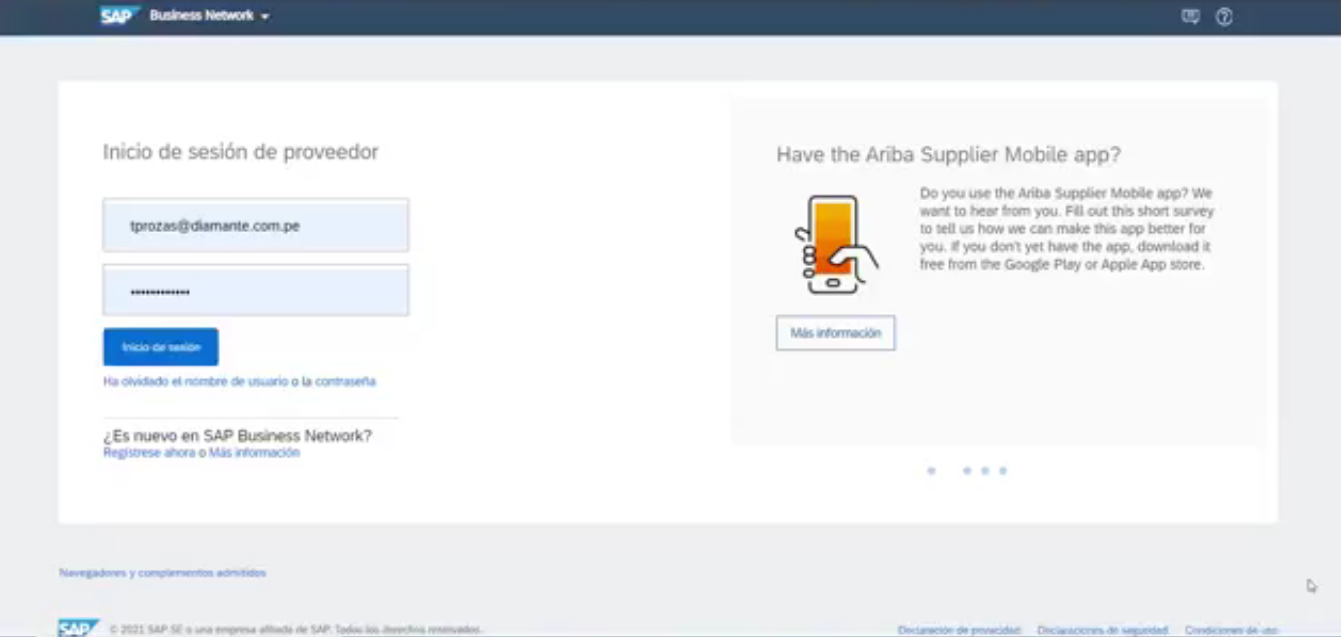Click the Más información button in app banner
This screenshot has width=1341, height=637.
click(836, 333)
